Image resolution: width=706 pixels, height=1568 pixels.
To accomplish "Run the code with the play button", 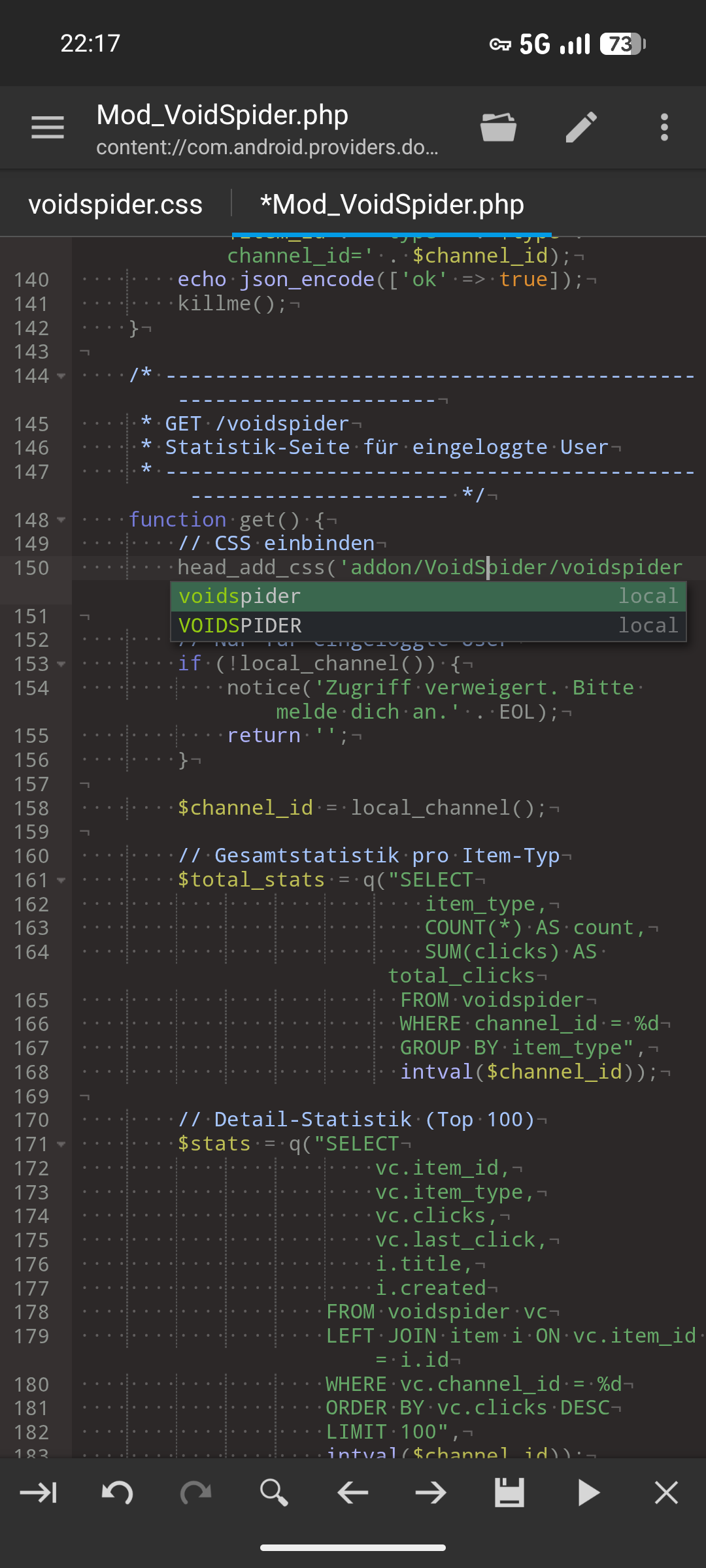I will coord(588,1493).
